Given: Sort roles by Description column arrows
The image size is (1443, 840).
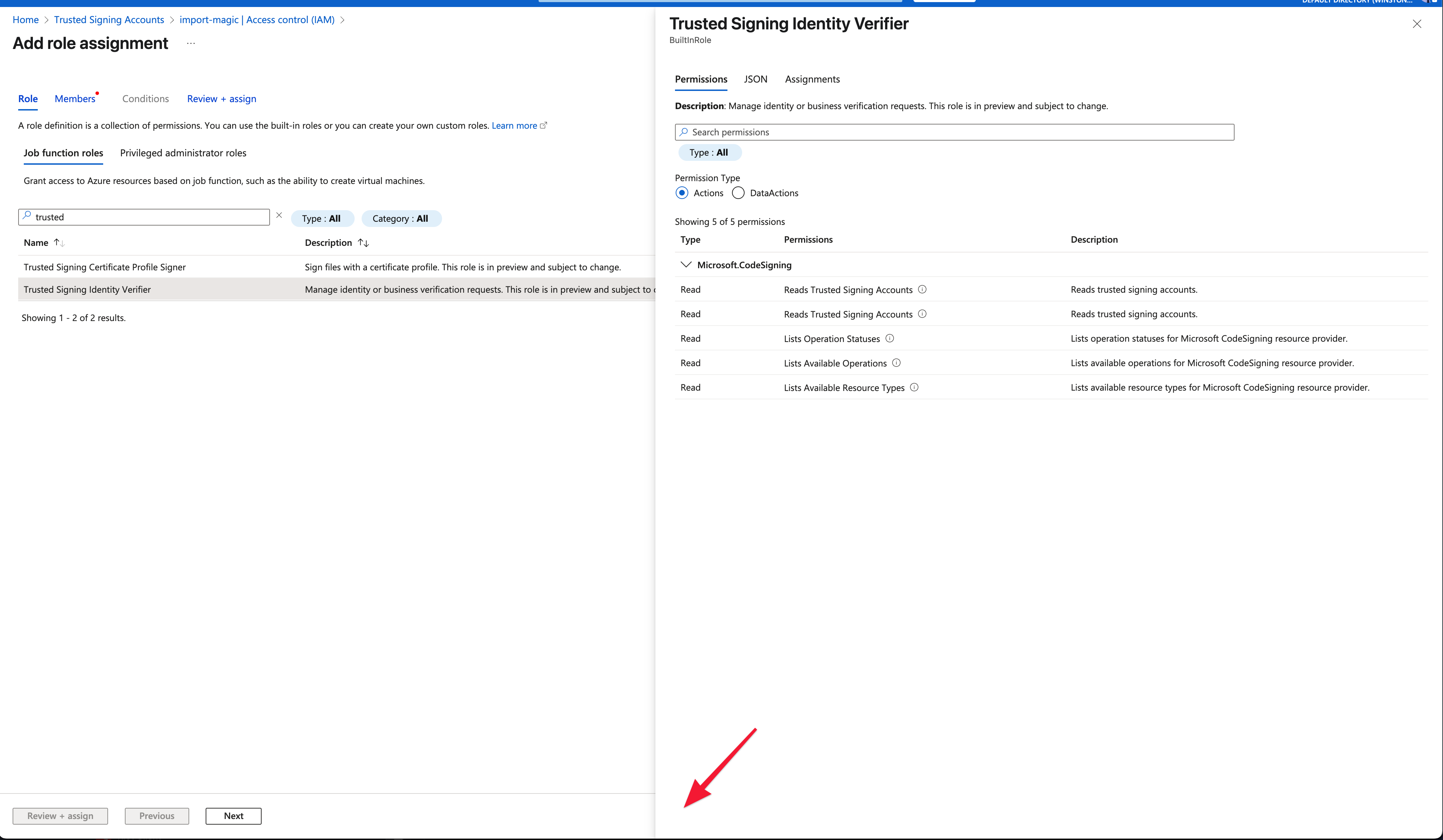Looking at the screenshot, I should click(363, 243).
